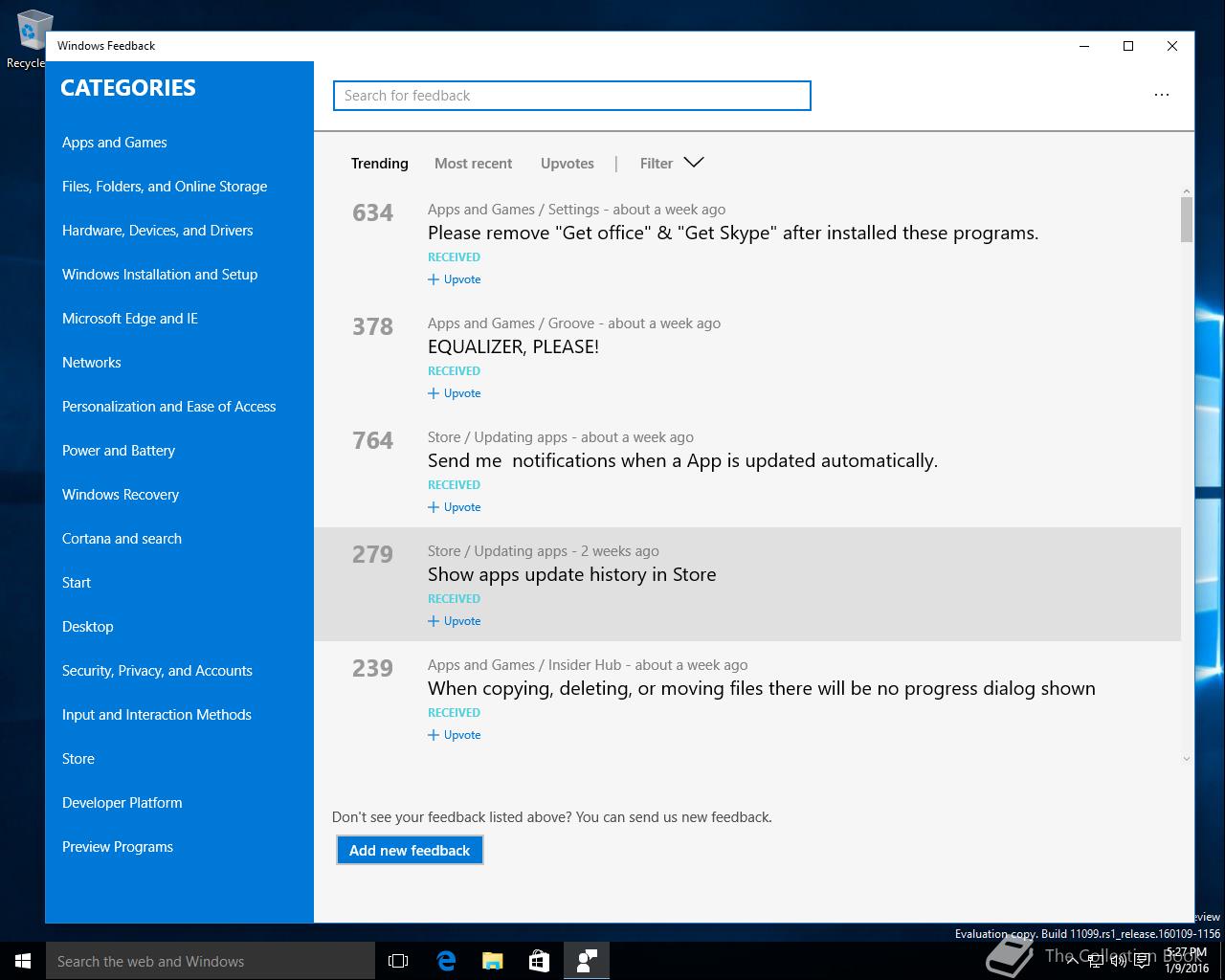Click the feedback list scrollbar thumb

(x=1187, y=220)
